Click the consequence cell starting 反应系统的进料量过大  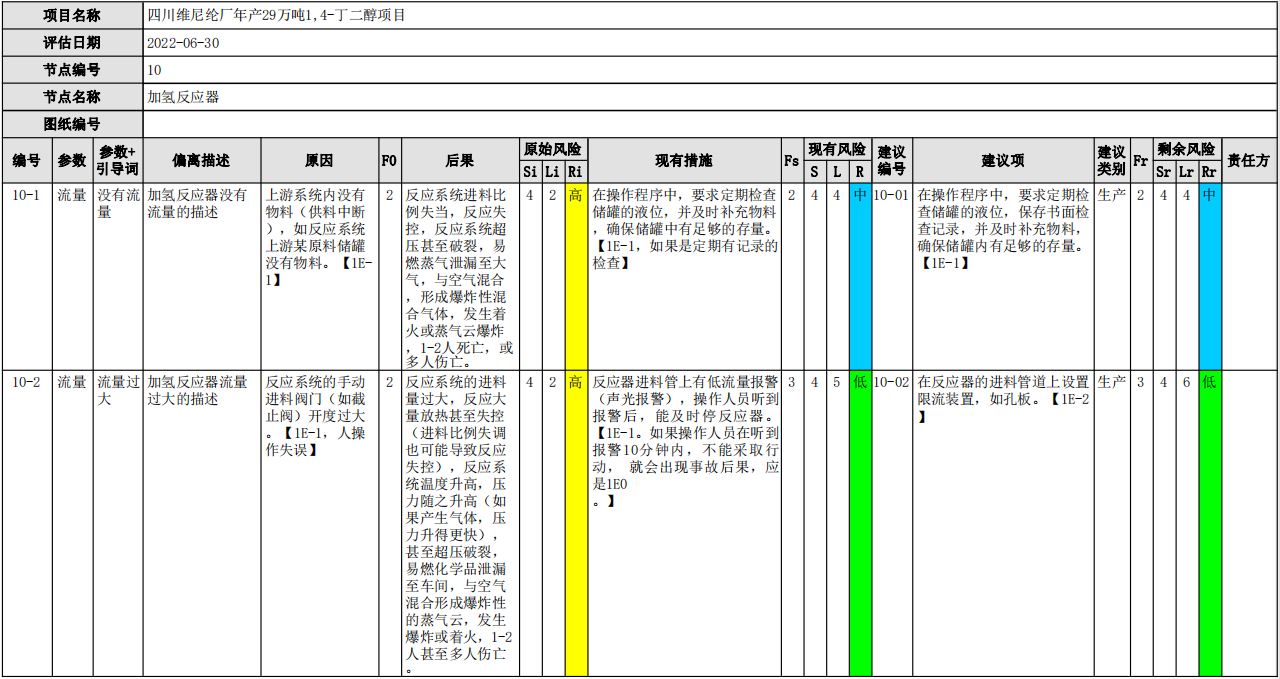(x=460, y=523)
